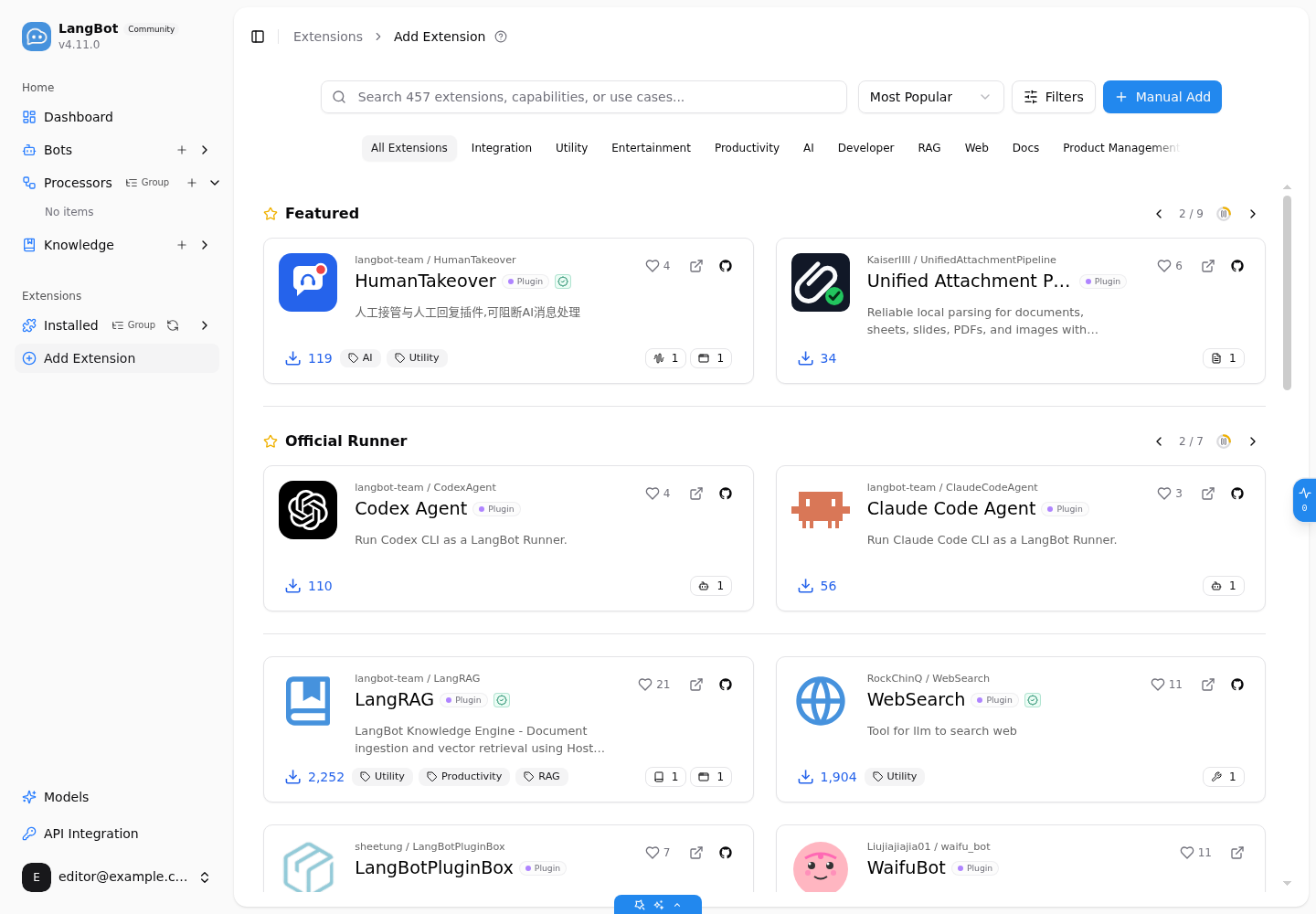
Task: Go to next Featured page arrow
Action: (1253, 214)
